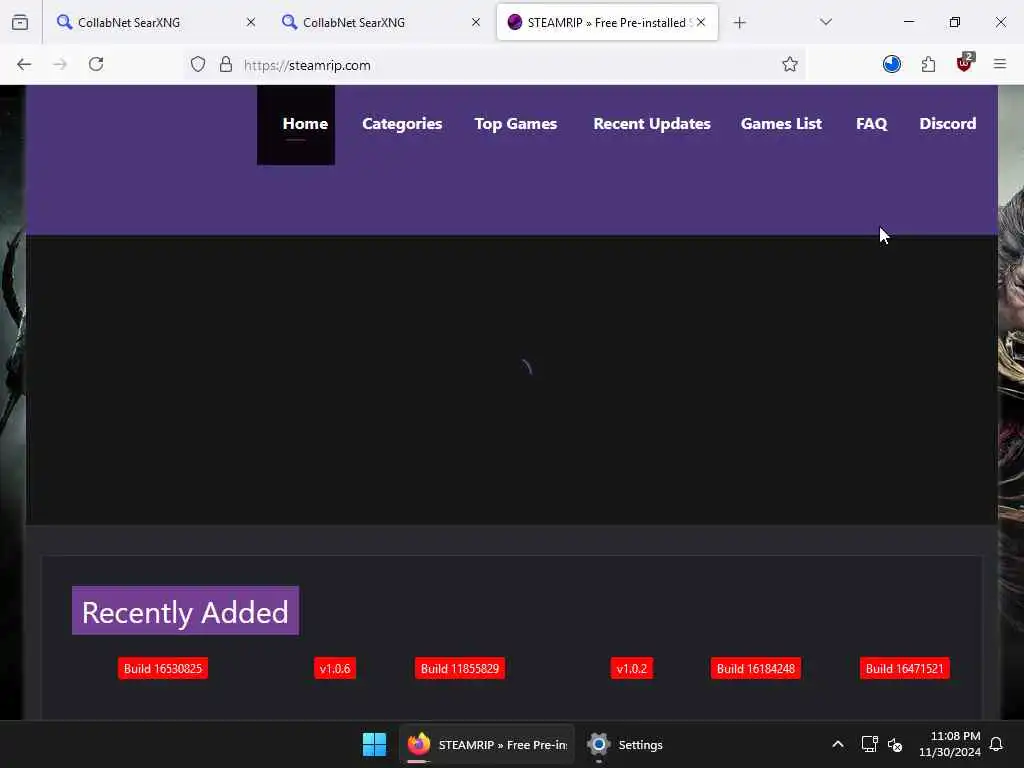
Task: Open the clock showing 11:08 PM
Action: [x=950, y=744]
